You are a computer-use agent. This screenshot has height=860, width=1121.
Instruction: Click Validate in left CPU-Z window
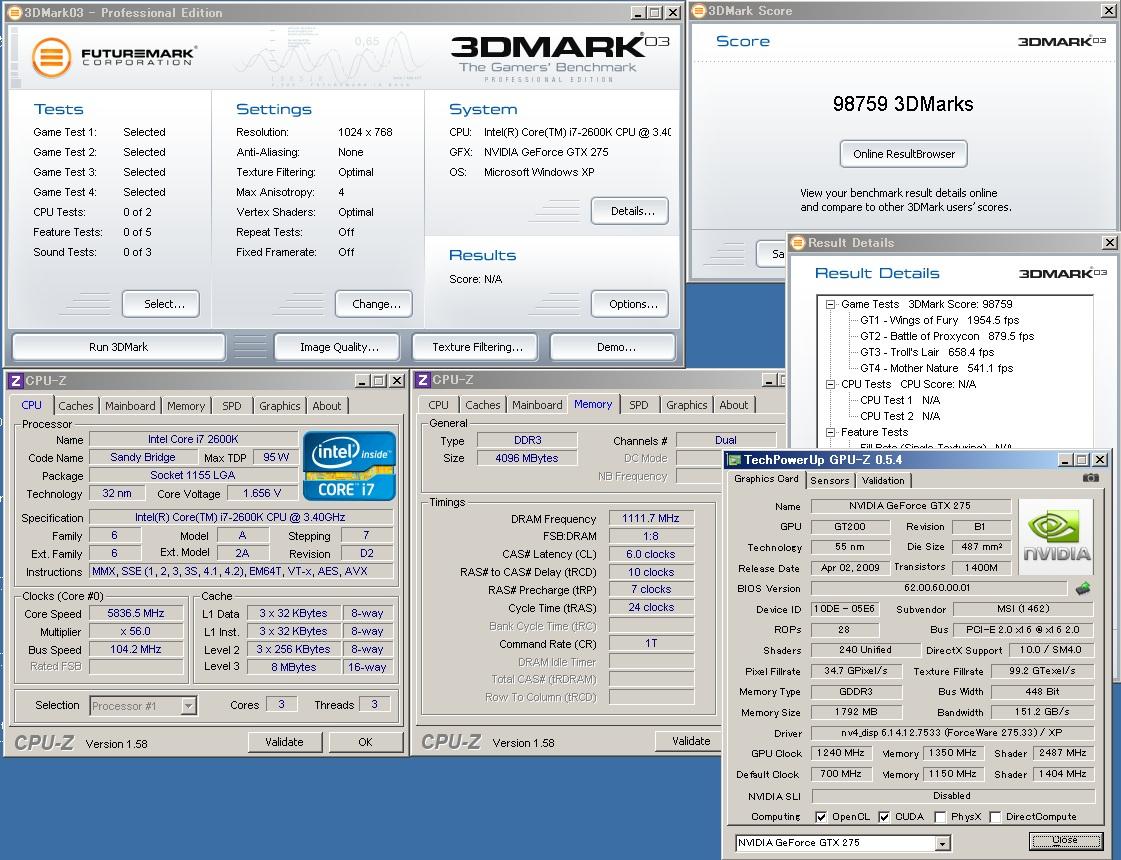point(285,742)
